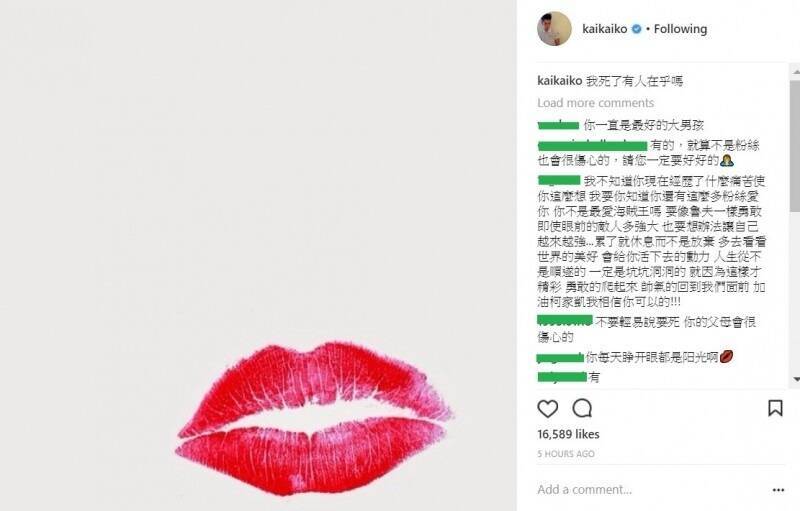This screenshot has height=511, width=800.
Task: Click the comments scrollbar up arrow
Action: pyautogui.click(x=796, y=71)
